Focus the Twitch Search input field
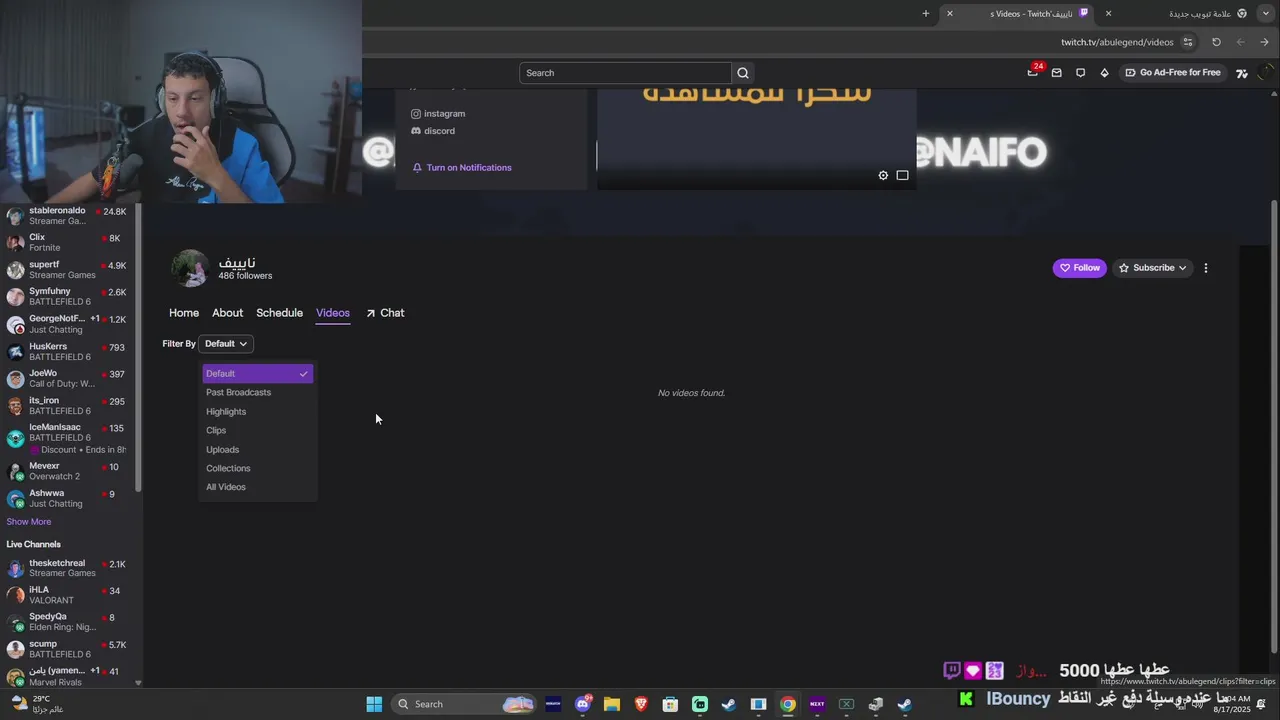Viewport: 1280px width, 720px height. 626,73
